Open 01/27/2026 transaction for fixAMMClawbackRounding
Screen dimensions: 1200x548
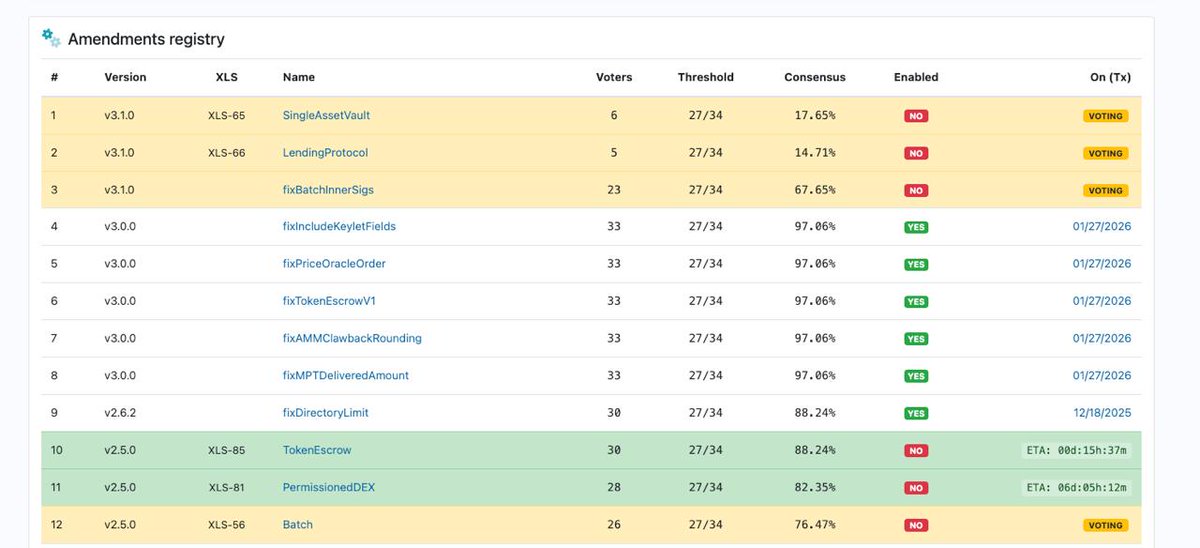(x=1102, y=338)
